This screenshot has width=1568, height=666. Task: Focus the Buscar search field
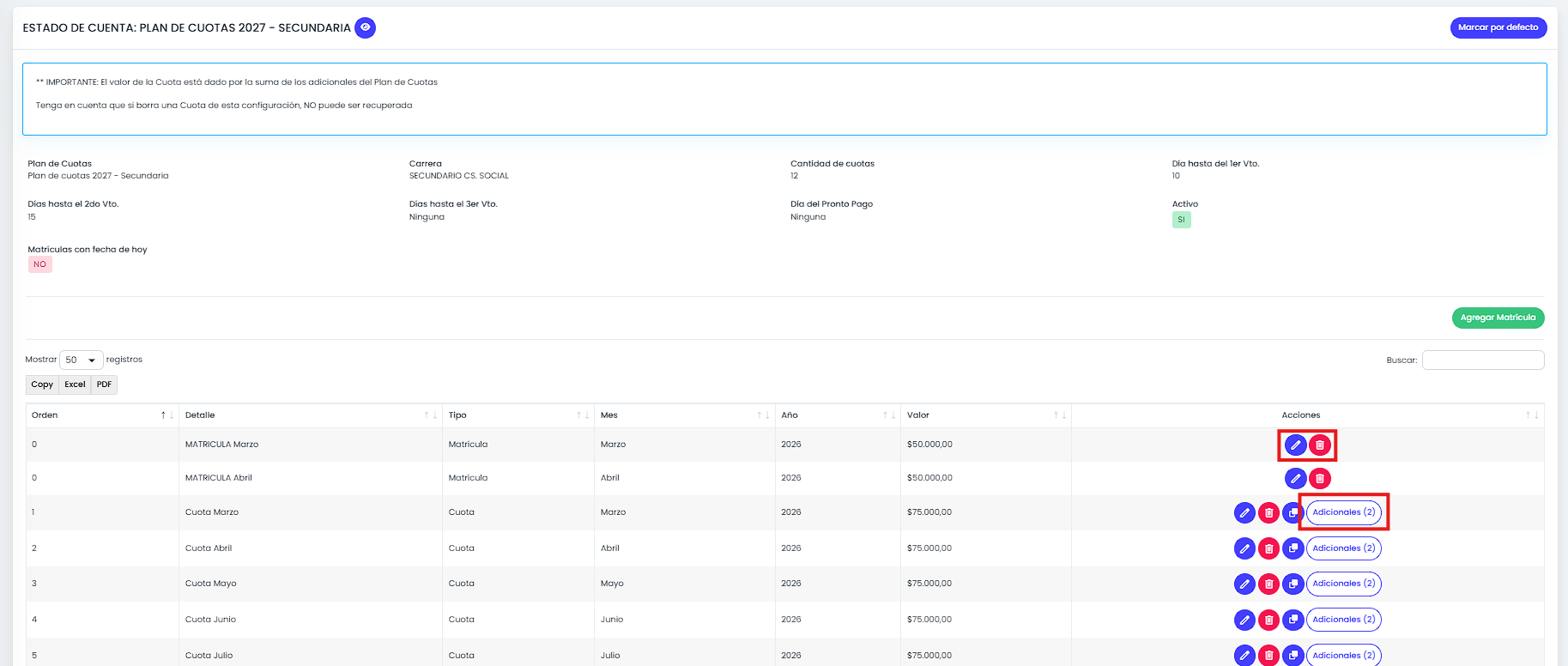pyautogui.click(x=1483, y=360)
